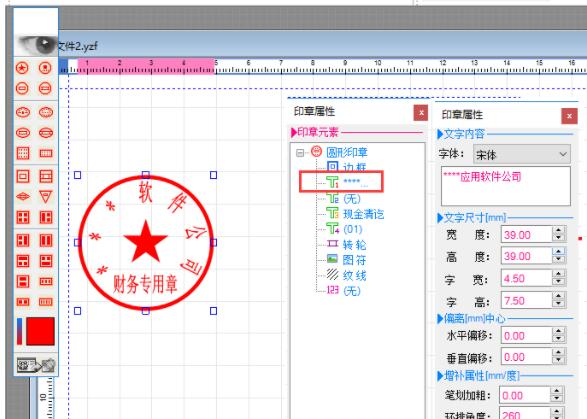Select the 123 (无) number element

[x=343, y=290]
